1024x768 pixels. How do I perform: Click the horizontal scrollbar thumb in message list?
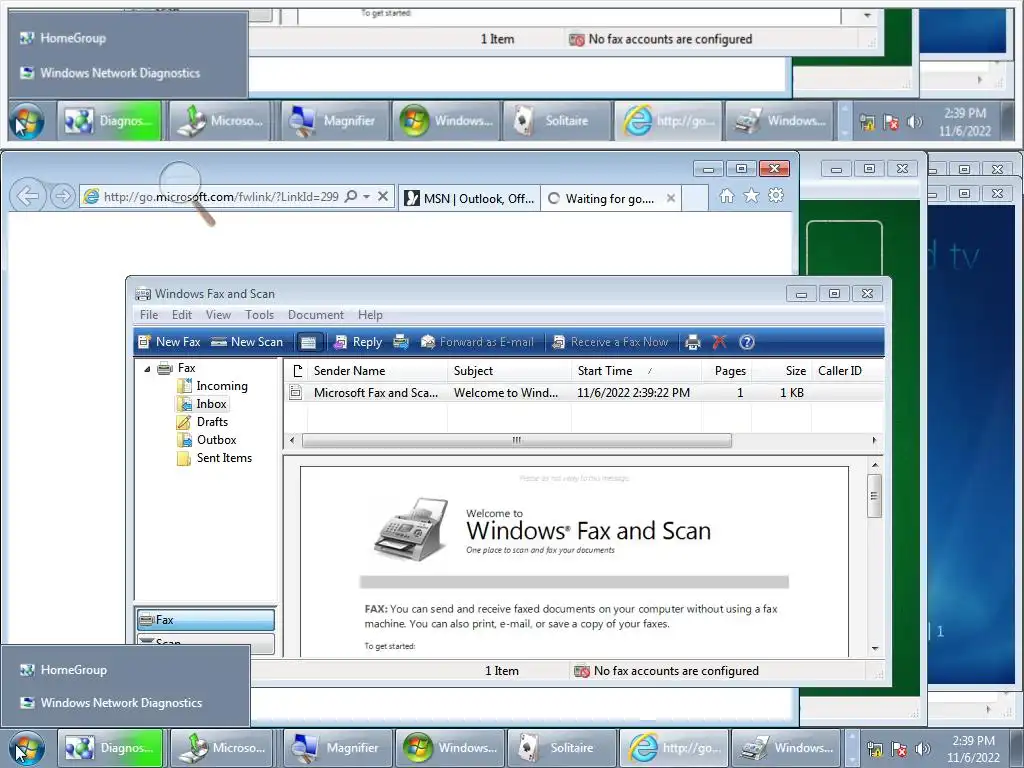click(x=517, y=440)
